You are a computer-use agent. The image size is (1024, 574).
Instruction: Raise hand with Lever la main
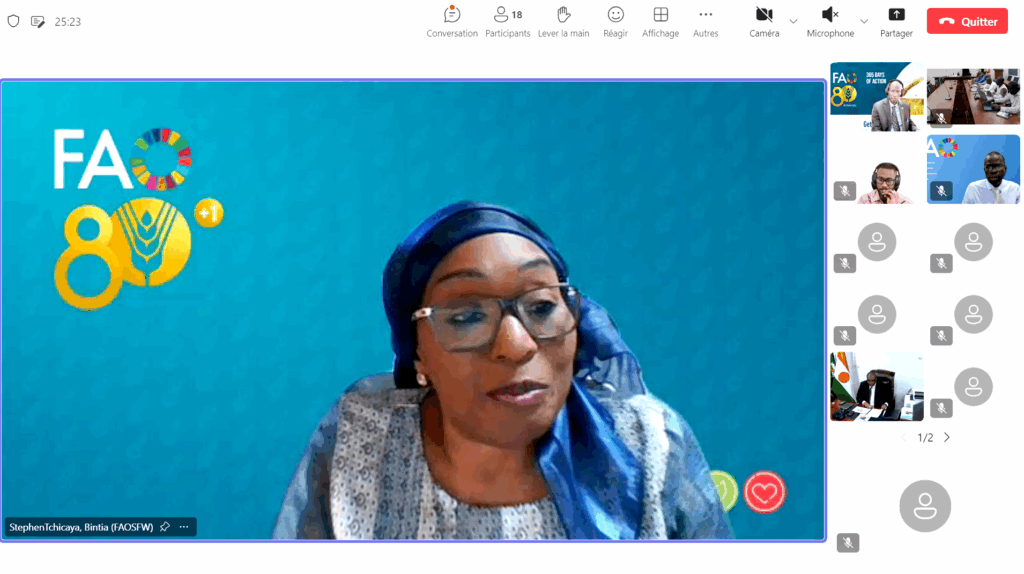[x=563, y=21]
